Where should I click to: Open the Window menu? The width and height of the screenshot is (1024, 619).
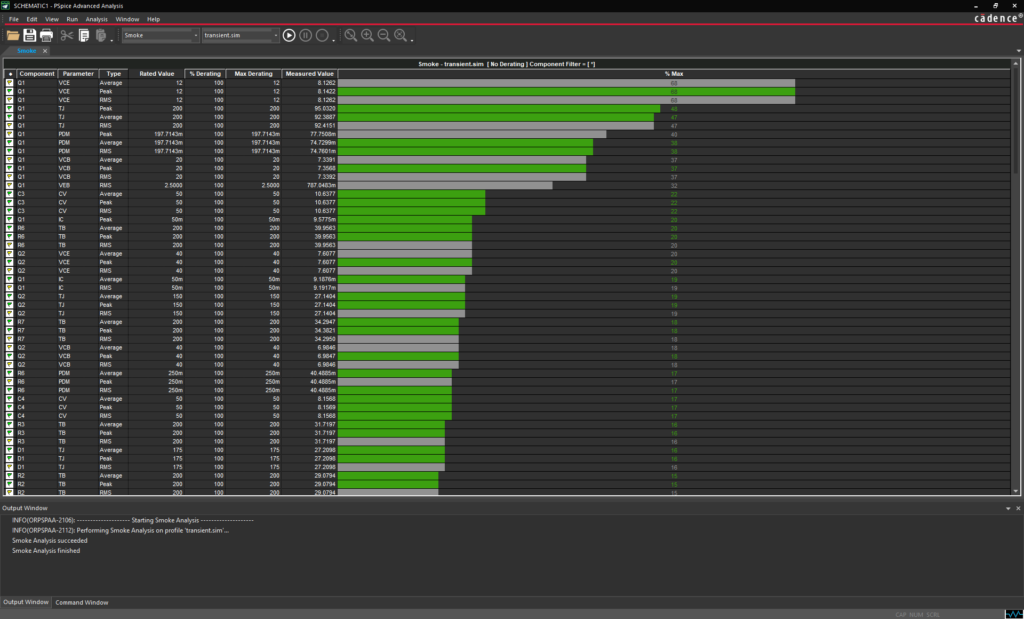tap(127, 20)
